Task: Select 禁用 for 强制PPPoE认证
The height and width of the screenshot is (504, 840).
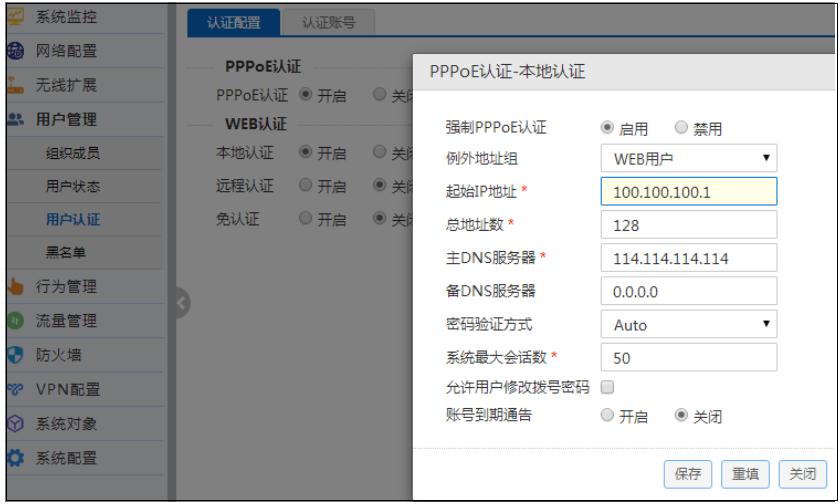Action: [681, 127]
